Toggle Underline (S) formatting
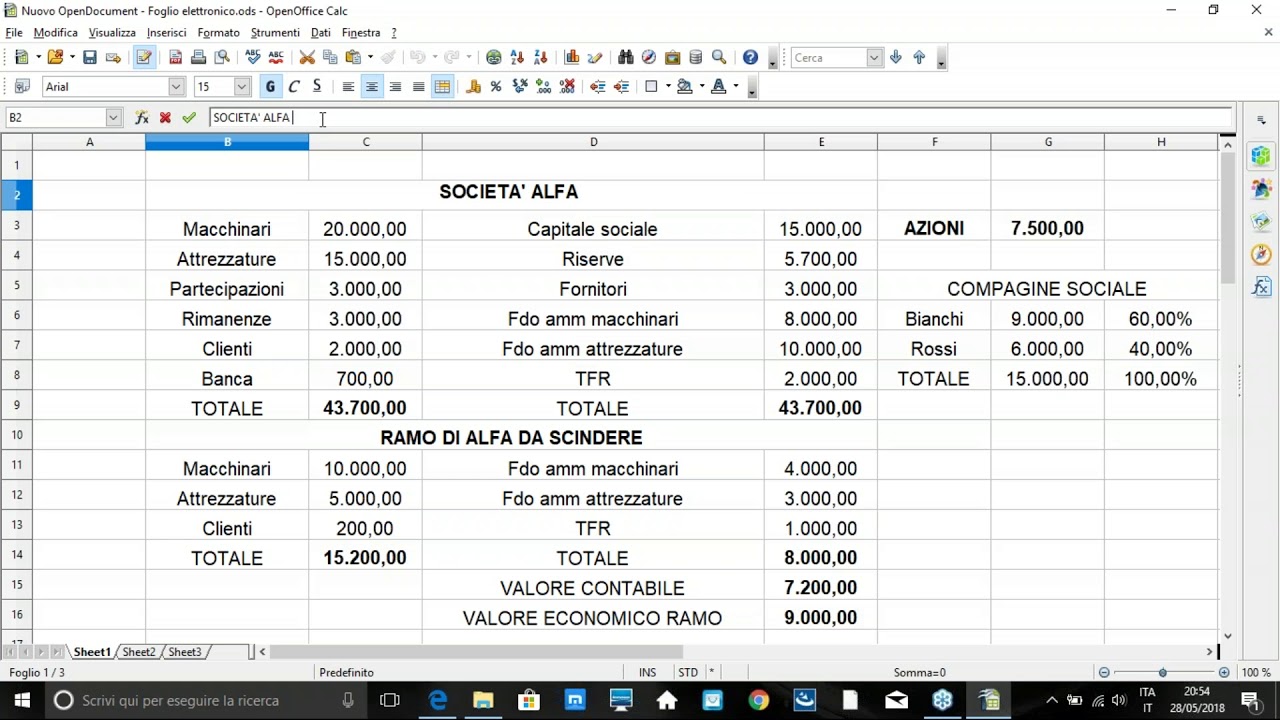1280x720 pixels. pyautogui.click(x=317, y=87)
